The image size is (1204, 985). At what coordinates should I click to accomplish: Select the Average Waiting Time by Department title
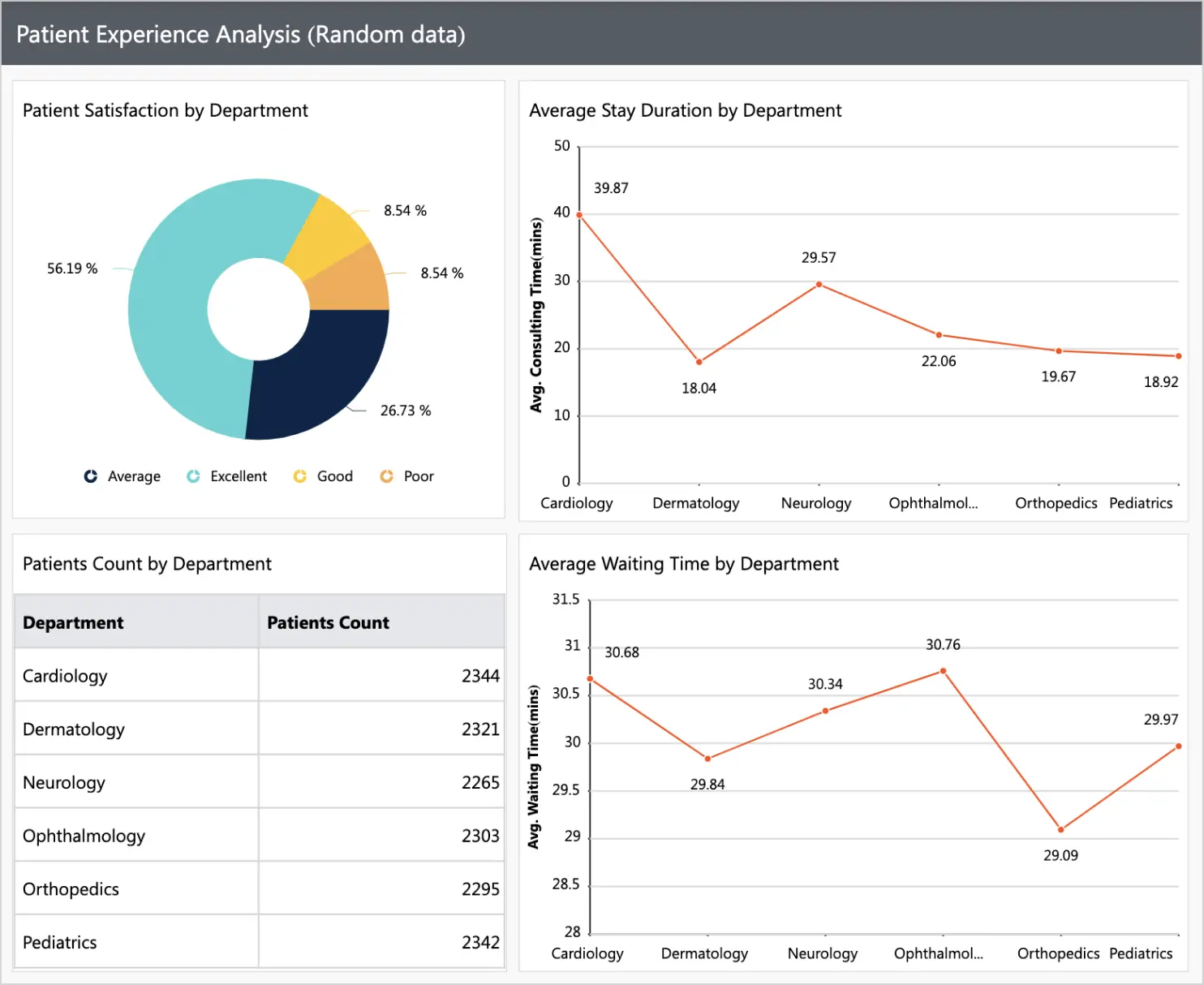point(684,564)
